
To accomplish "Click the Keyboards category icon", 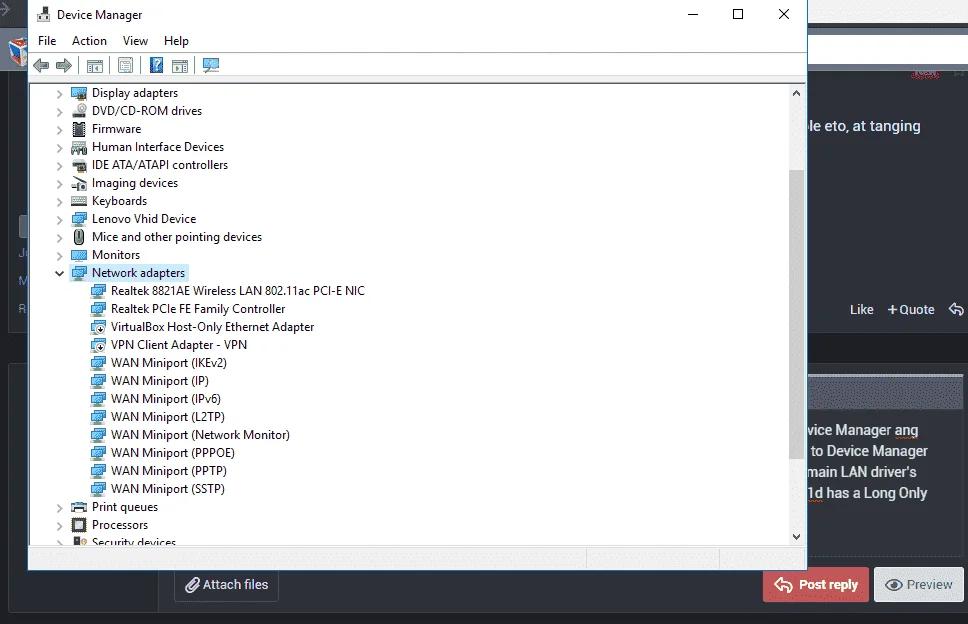I will click(79, 201).
